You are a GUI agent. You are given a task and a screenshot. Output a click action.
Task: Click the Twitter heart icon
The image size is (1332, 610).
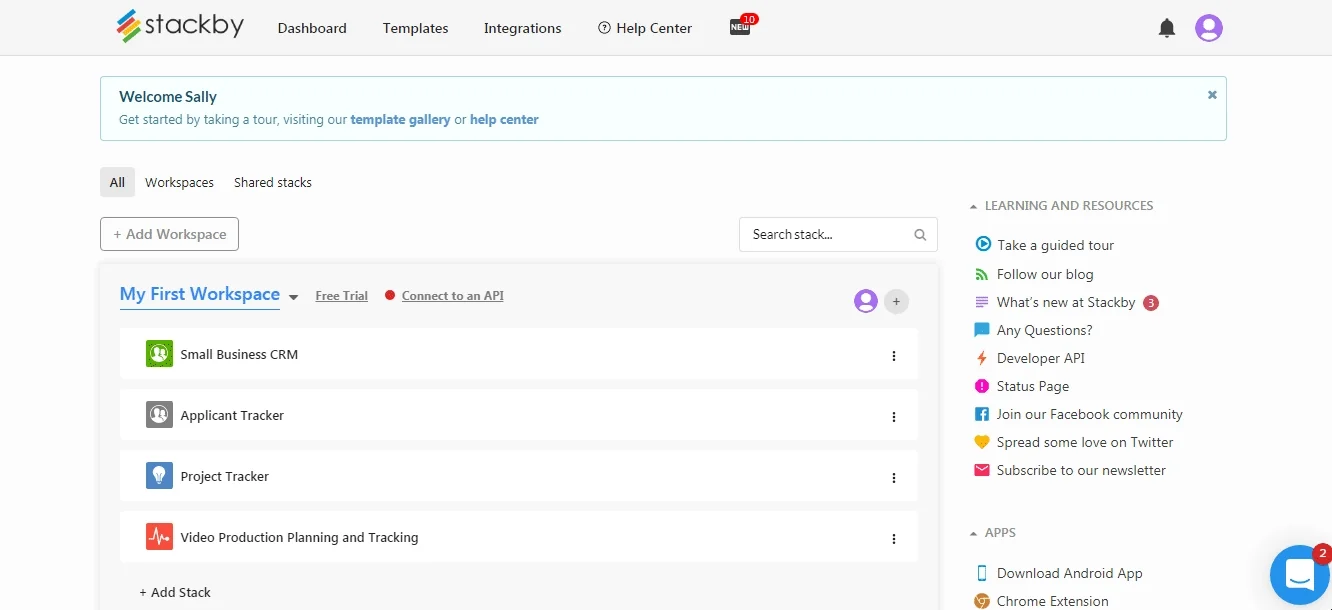click(x=982, y=442)
